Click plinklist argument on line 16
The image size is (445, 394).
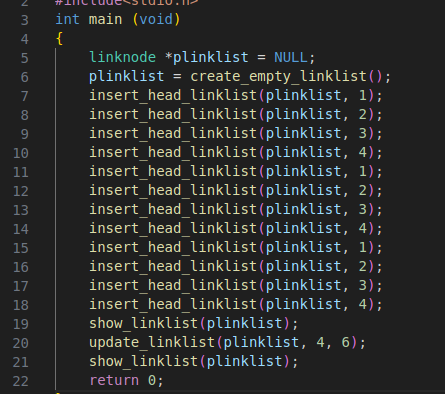pos(303,267)
